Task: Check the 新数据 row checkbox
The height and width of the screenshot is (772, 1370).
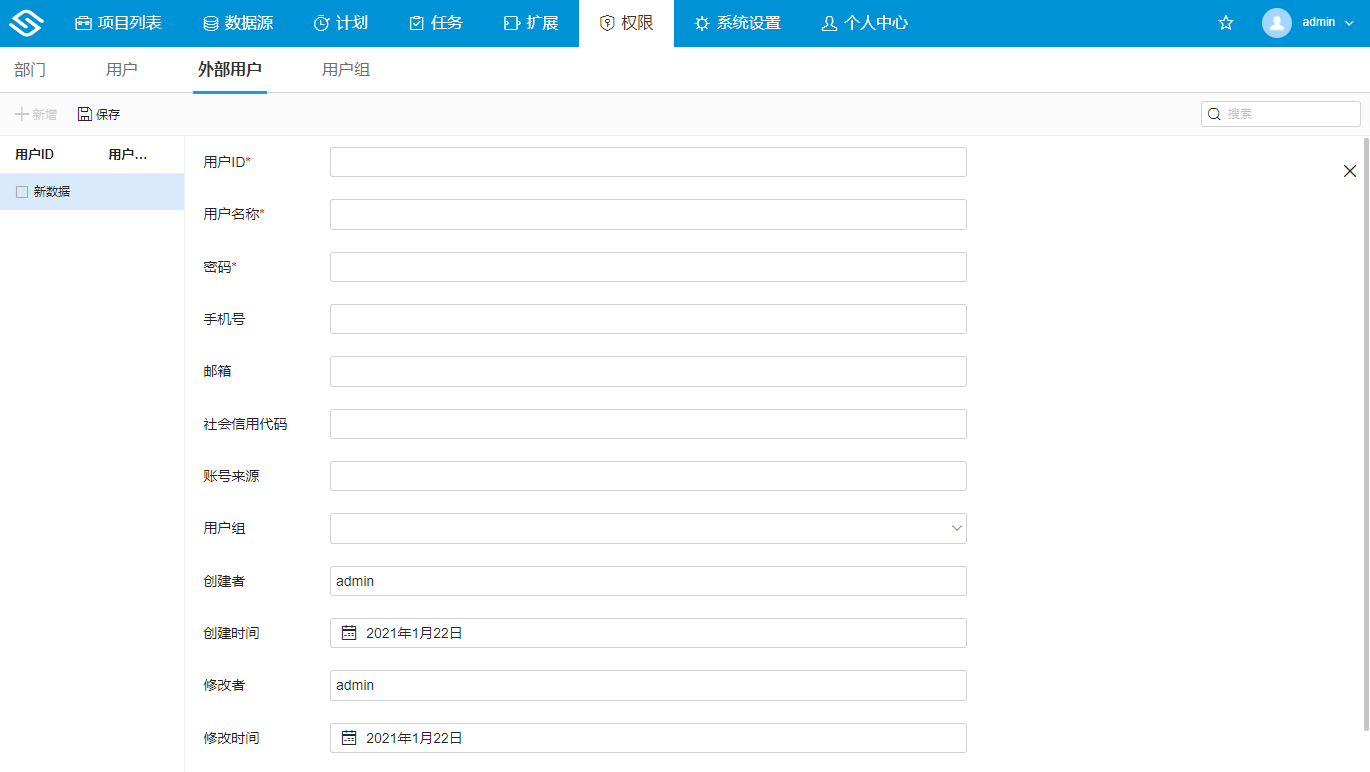Action: pyautogui.click(x=22, y=192)
